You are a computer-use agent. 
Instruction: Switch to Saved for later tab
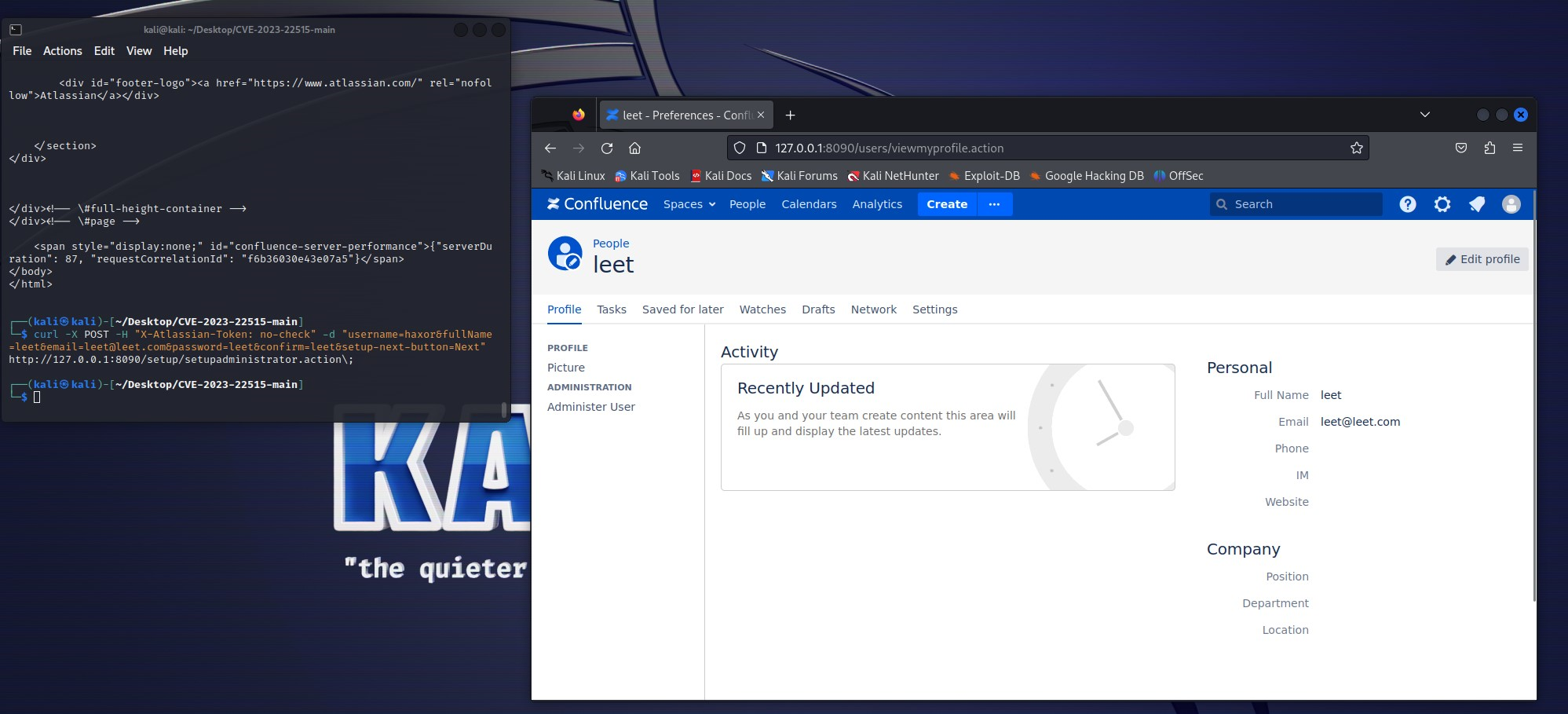[x=683, y=309]
